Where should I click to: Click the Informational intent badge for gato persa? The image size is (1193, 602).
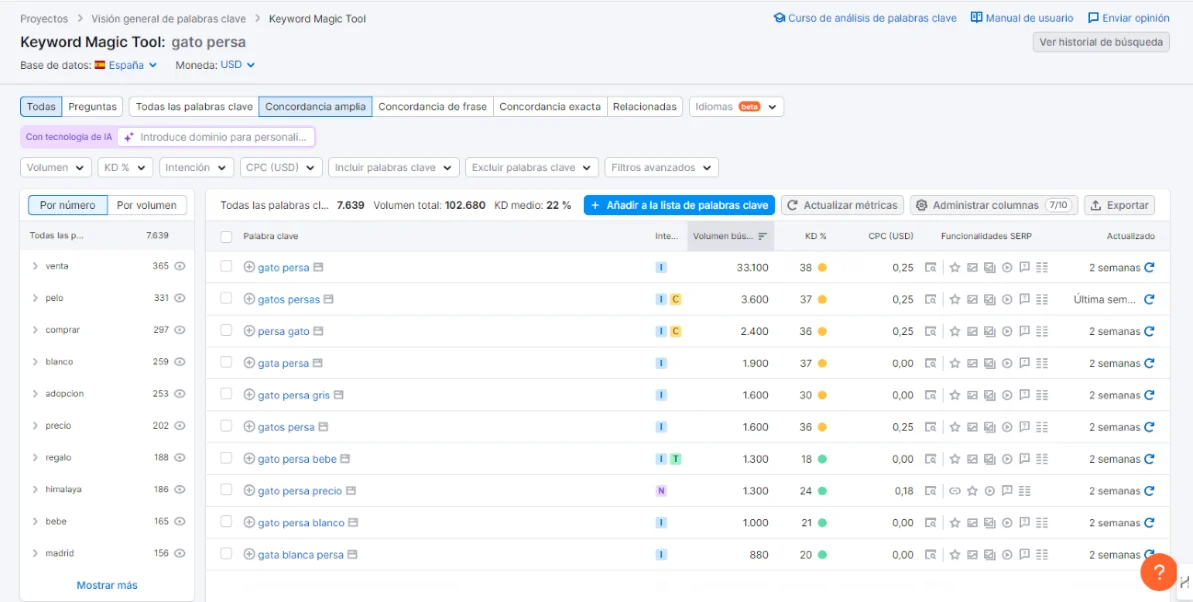(661, 268)
